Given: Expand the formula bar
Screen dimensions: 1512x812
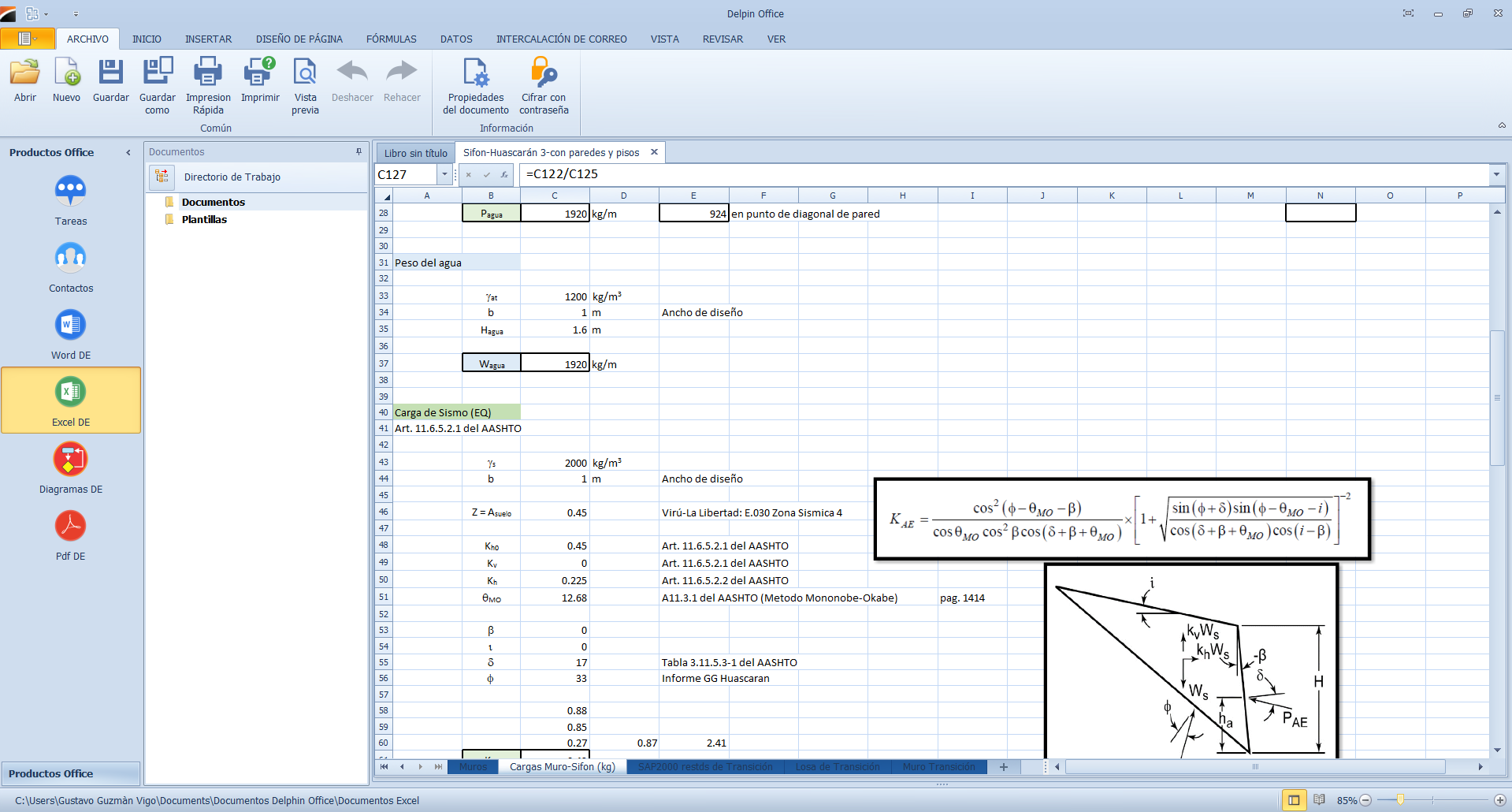Looking at the screenshot, I should [1495, 174].
